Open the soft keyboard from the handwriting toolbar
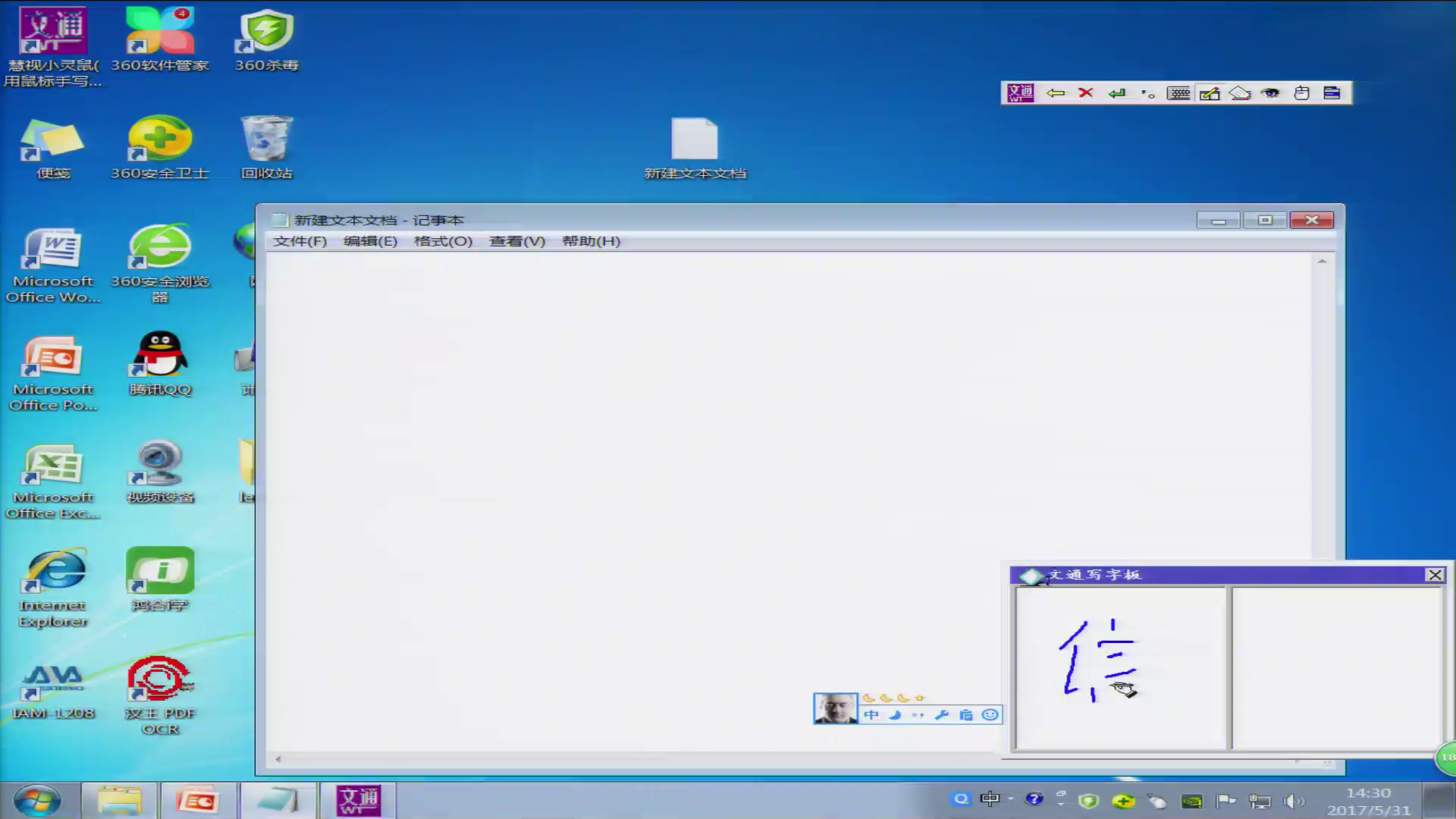1456x819 pixels. coord(1178,93)
